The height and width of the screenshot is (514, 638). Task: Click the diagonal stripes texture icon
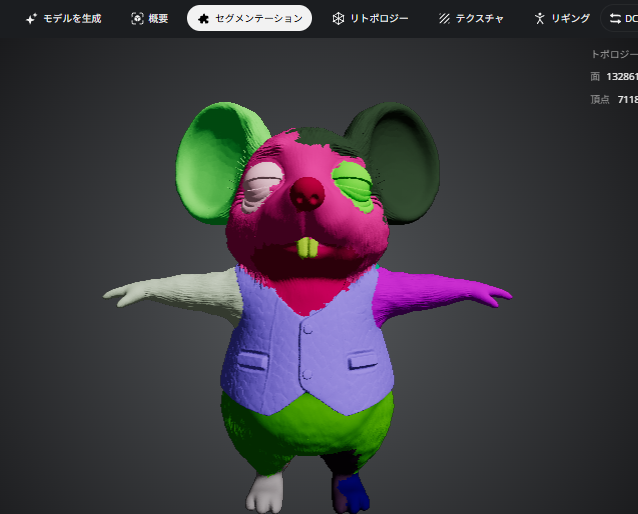tap(444, 19)
